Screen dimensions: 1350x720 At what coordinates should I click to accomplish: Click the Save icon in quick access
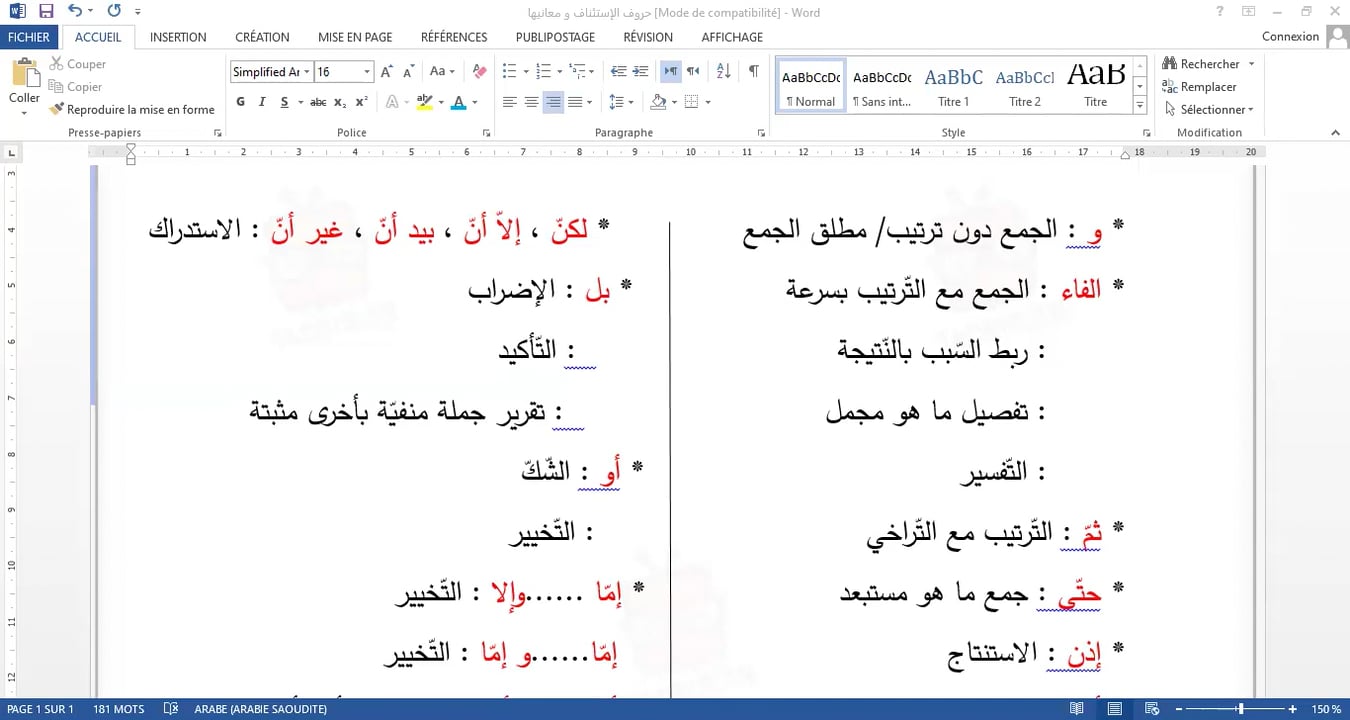46,11
